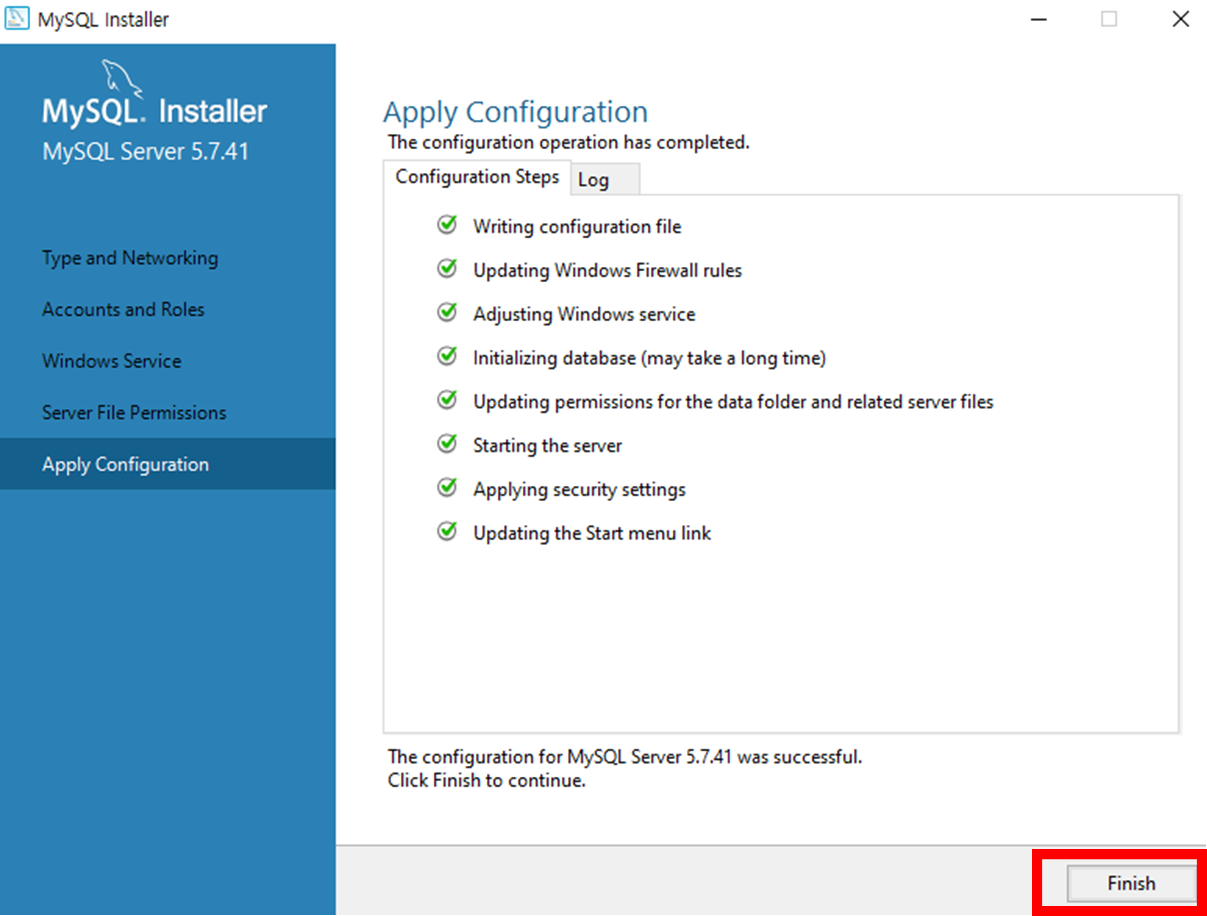1207x916 pixels.
Task: Click check icon for Applying security settings
Action: point(447,488)
